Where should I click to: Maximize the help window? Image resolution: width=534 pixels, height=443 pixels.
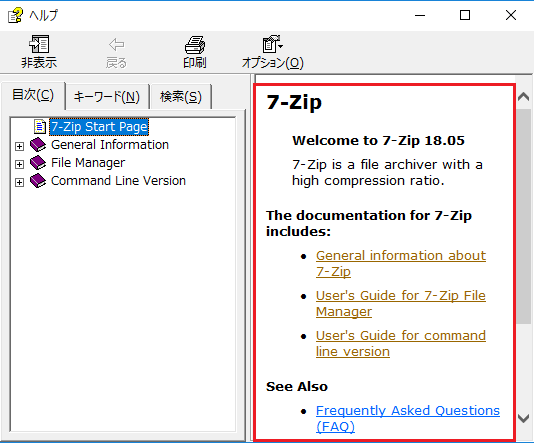465,15
